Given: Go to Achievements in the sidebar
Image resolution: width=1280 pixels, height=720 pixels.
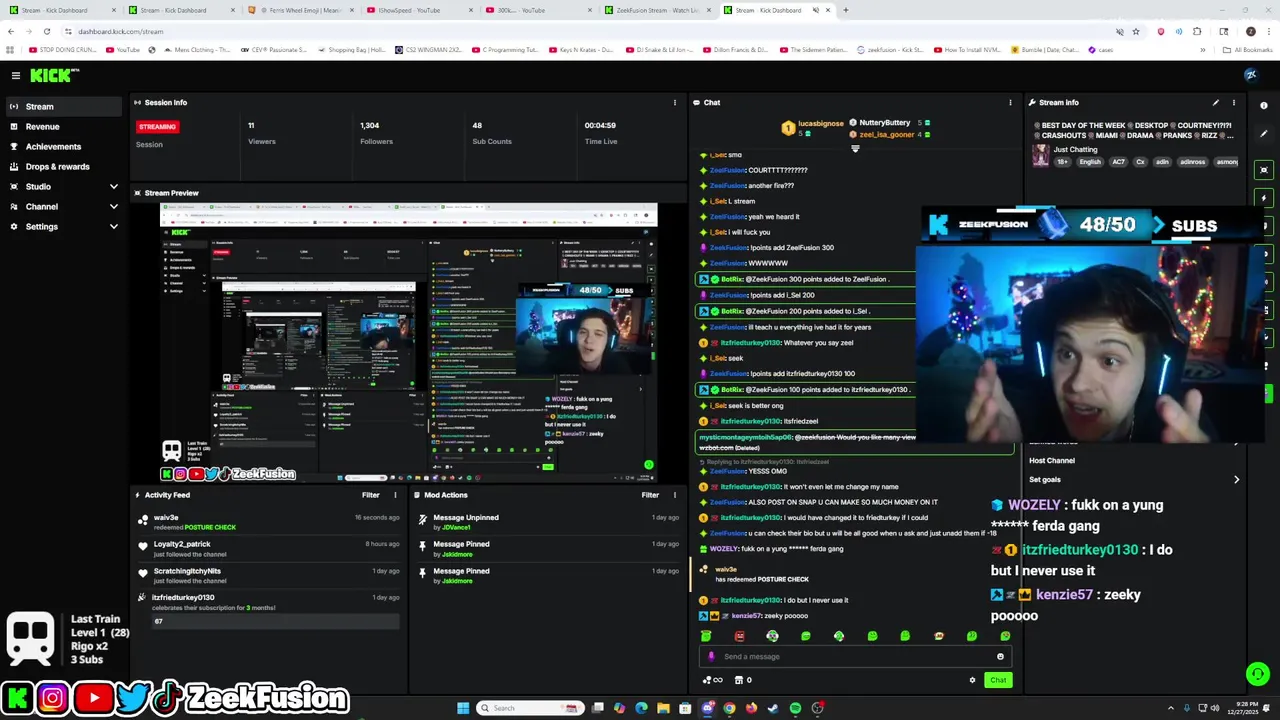Looking at the screenshot, I should click(x=62, y=147).
